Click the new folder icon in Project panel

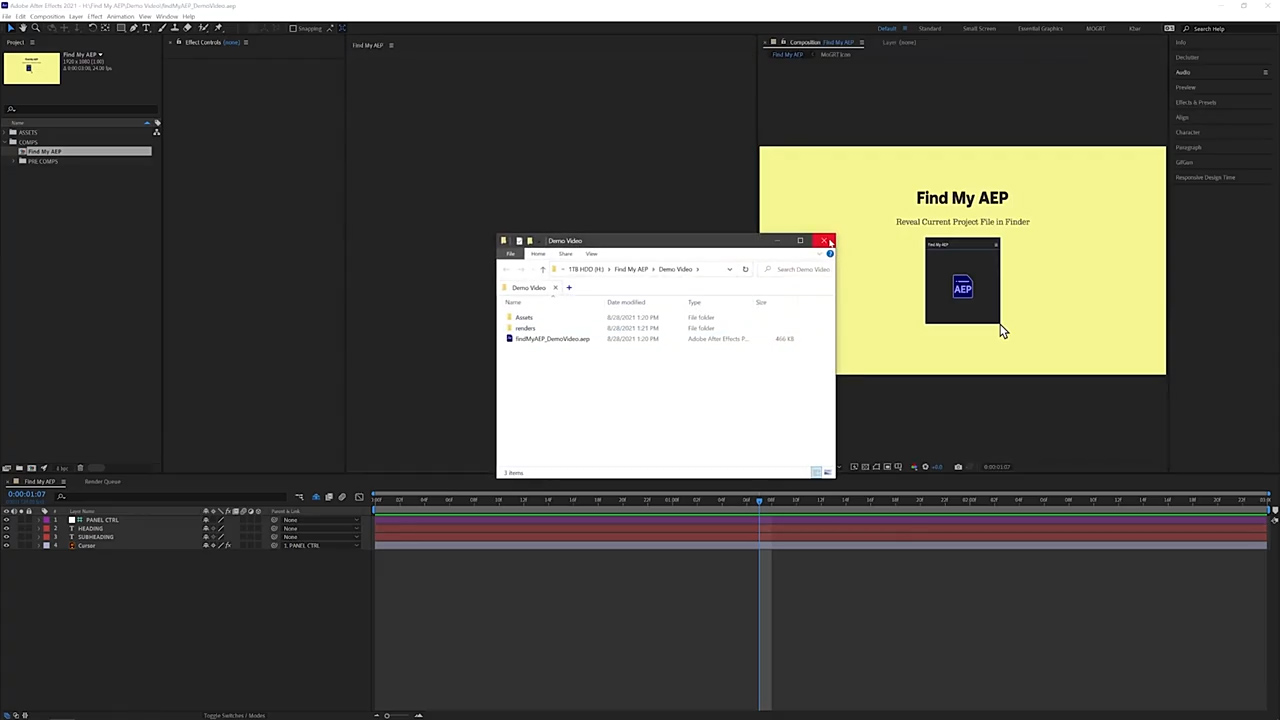[19, 468]
